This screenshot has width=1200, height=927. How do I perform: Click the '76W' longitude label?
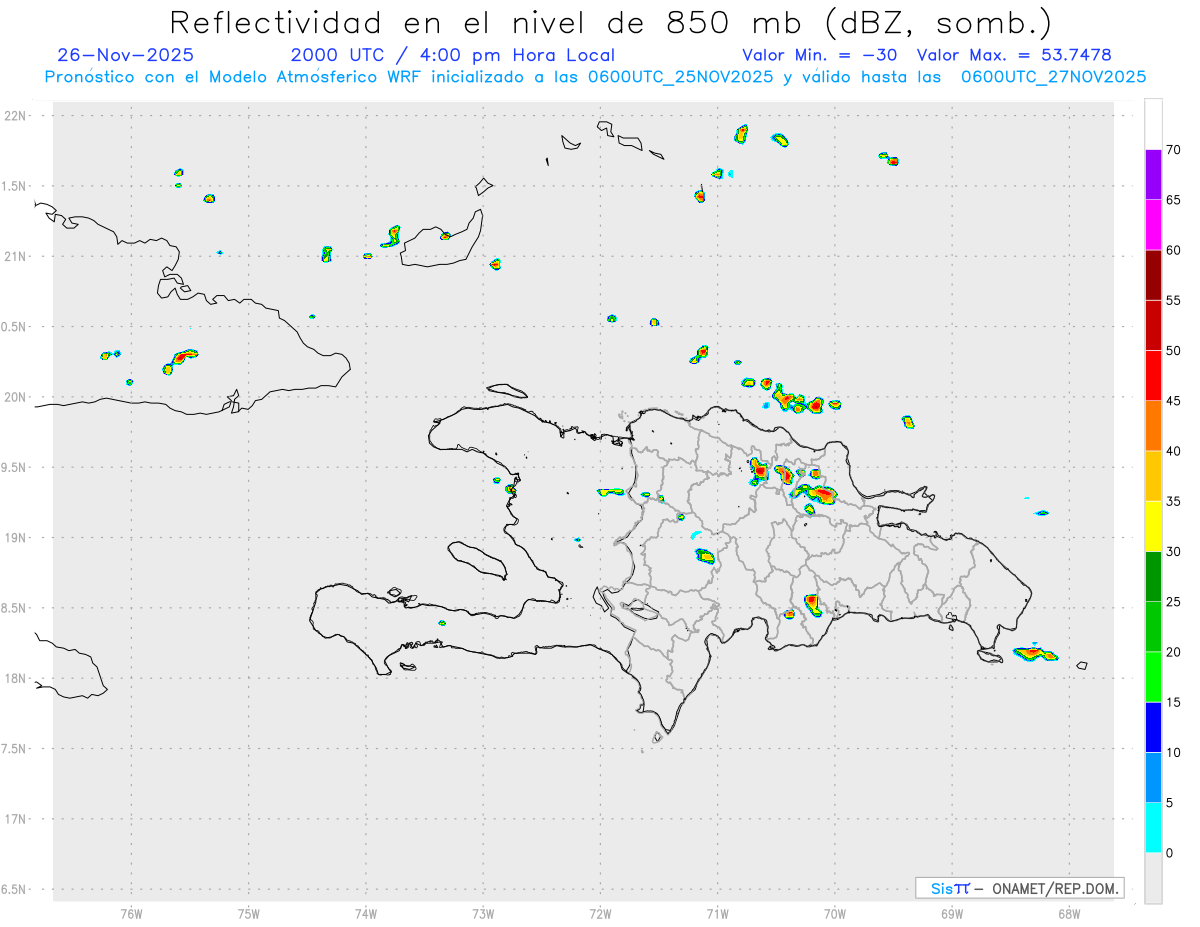tap(131, 913)
